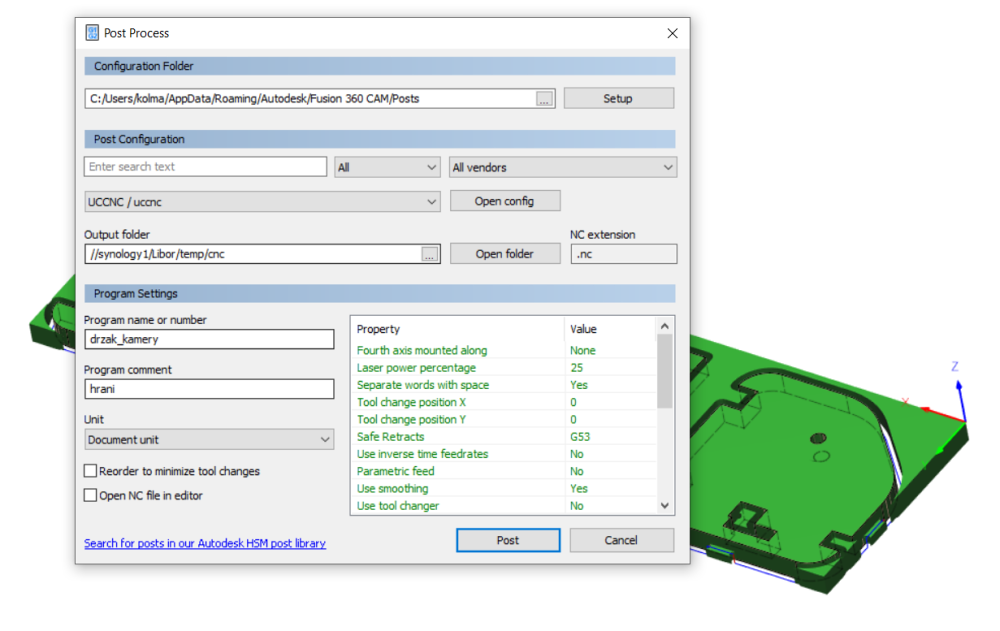Screen dimensions: 1000x631
Task: Click the Post Process dialog title icon
Action: [93, 33]
